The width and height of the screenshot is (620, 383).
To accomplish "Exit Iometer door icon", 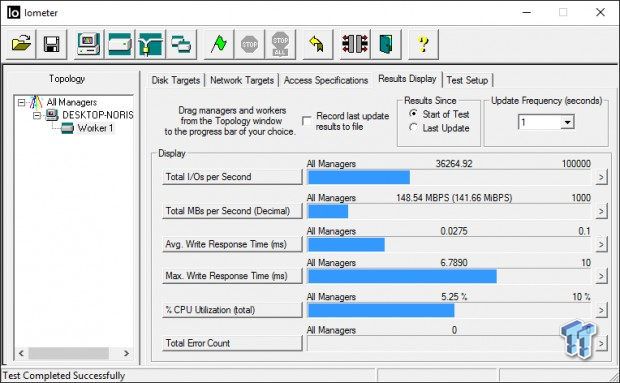I will pos(386,44).
